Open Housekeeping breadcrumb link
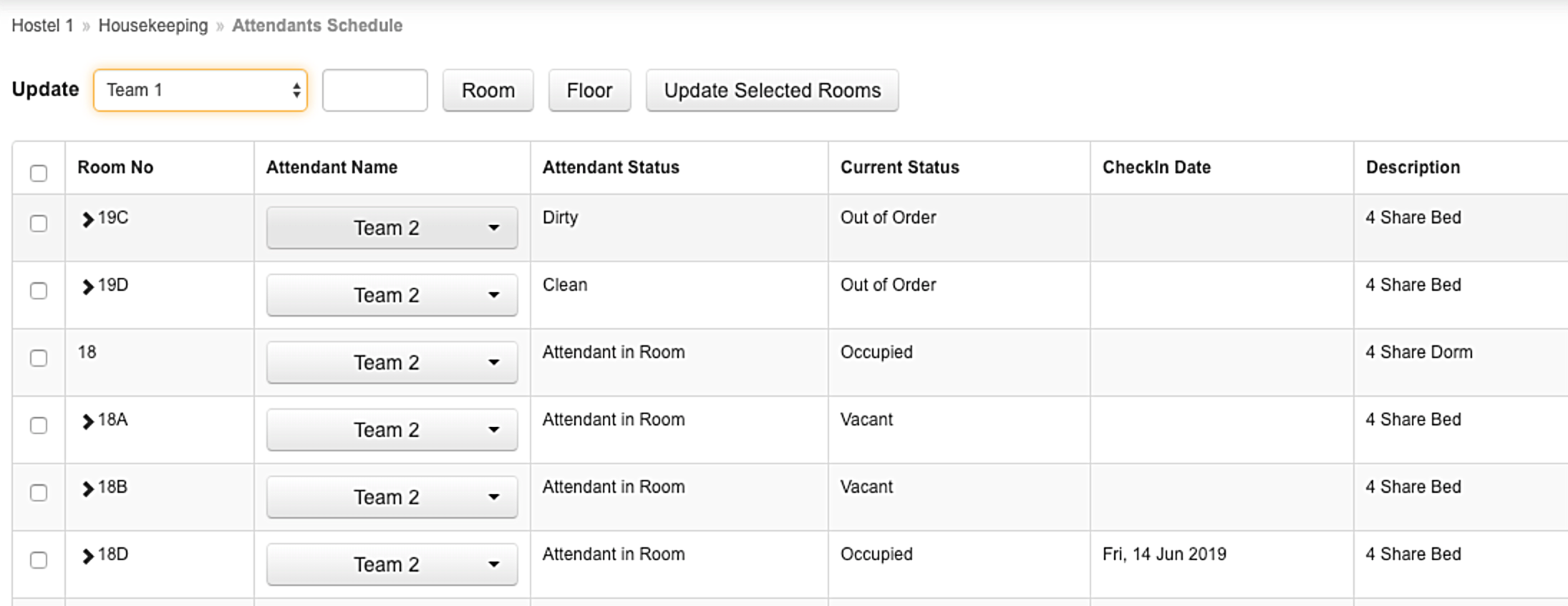The image size is (1568, 606). click(x=153, y=25)
